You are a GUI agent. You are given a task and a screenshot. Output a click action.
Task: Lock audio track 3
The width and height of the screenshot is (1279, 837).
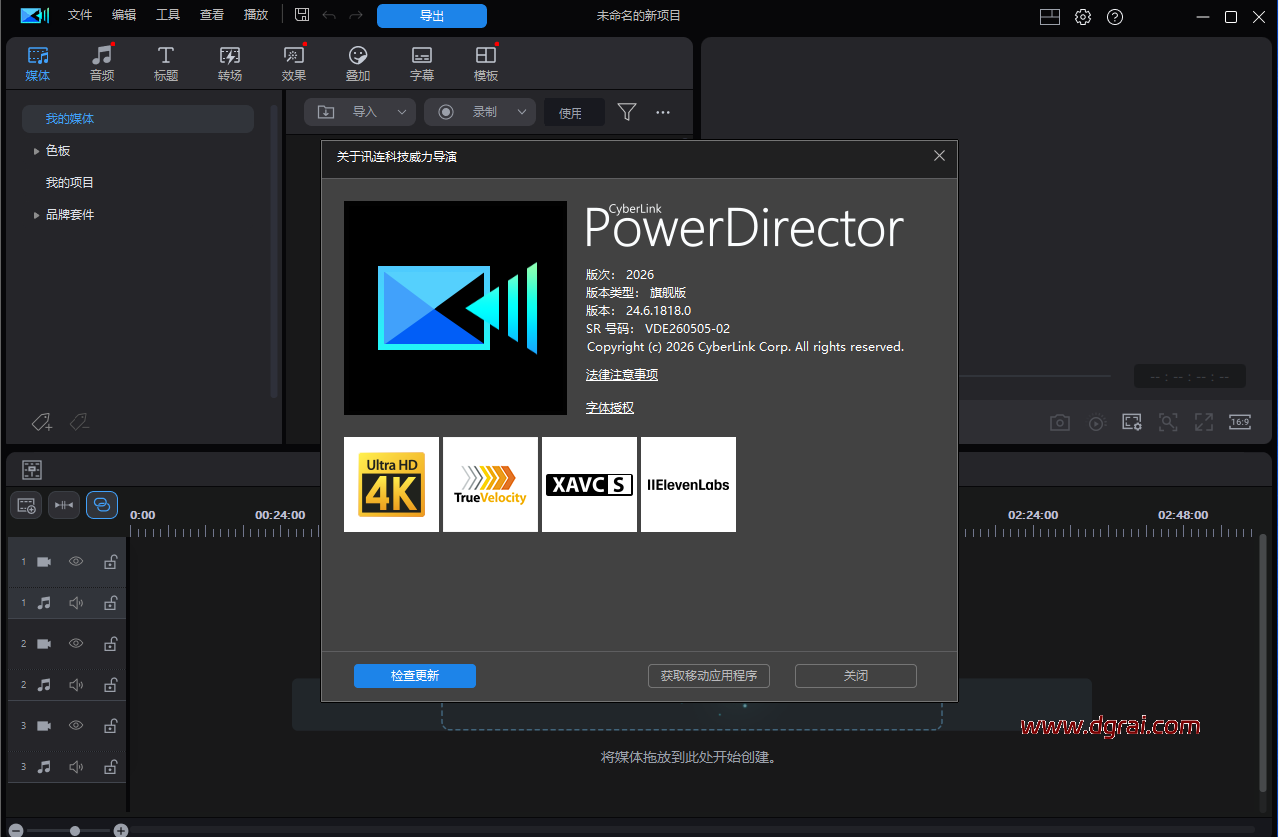(x=111, y=767)
